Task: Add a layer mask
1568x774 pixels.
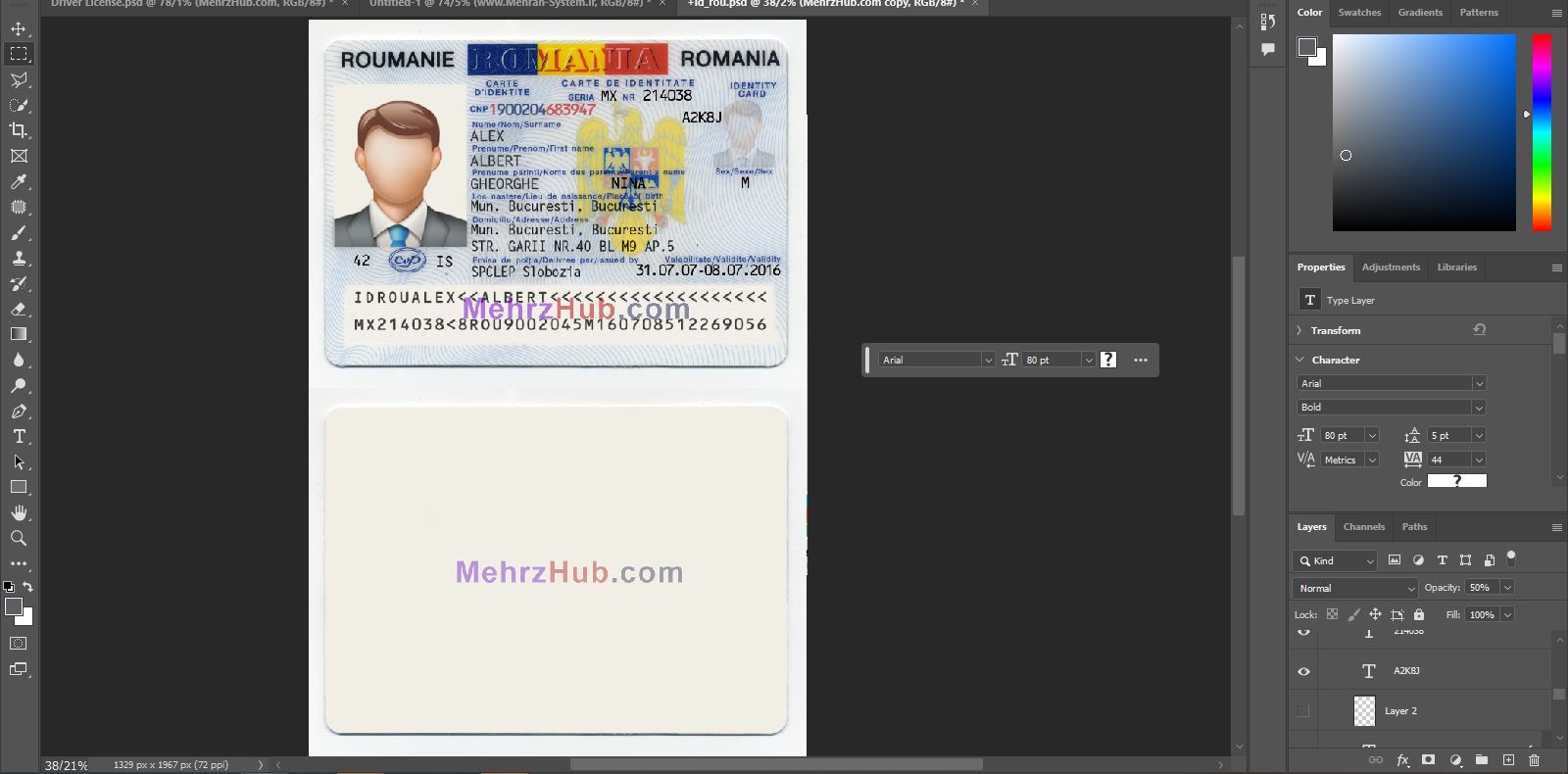Action: pos(1429,760)
